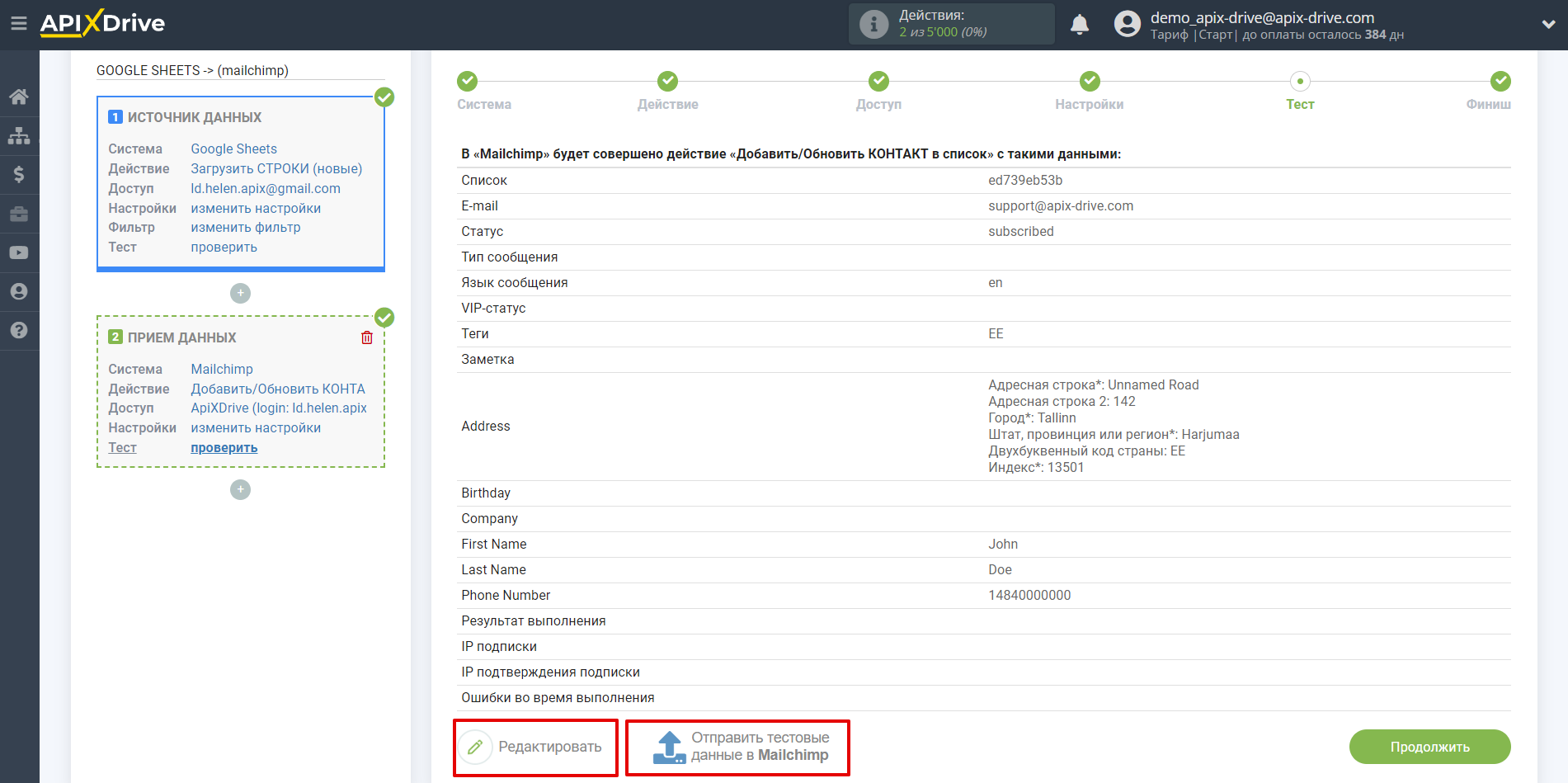Delete the data receiver block via trash icon
The image size is (1568, 783).
tap(367, 337)
